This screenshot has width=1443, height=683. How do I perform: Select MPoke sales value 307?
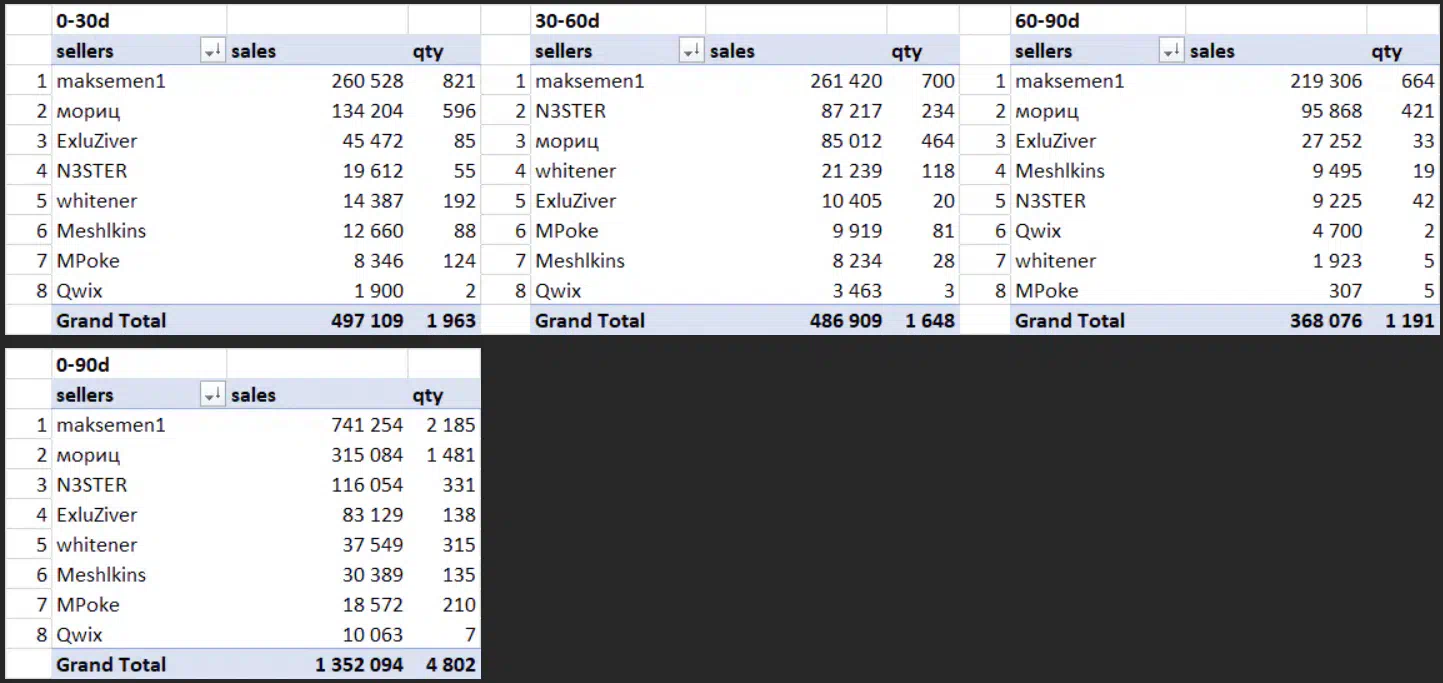pyautogui.click(x=1345, y=291)
